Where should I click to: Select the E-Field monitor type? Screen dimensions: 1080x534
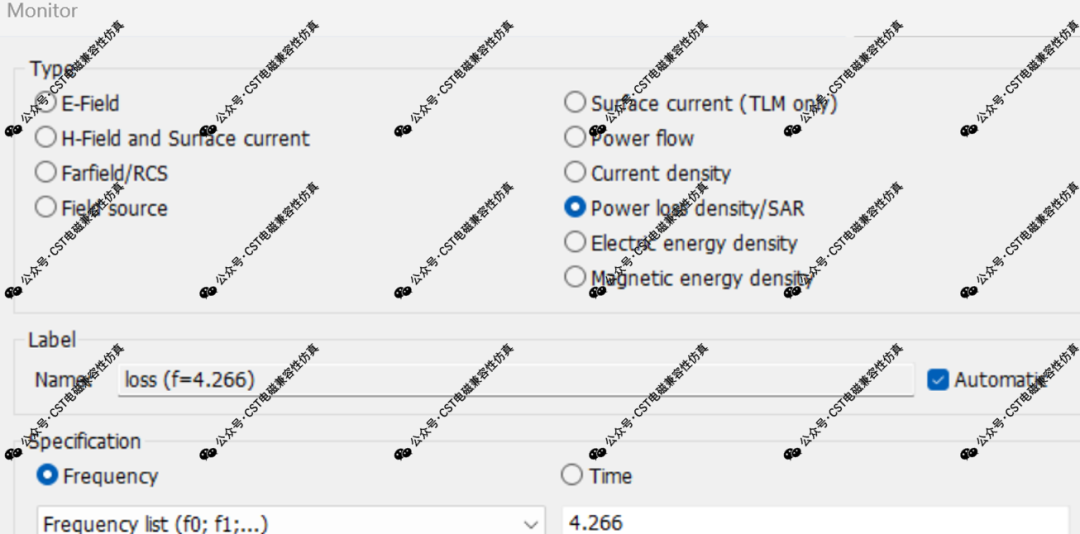[45, 103]
